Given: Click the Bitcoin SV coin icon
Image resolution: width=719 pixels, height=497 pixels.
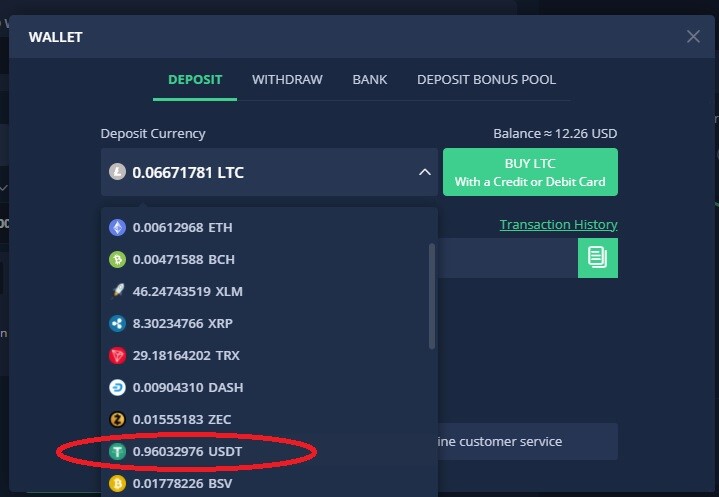Looking at the screenshot, I should [117, 483].
